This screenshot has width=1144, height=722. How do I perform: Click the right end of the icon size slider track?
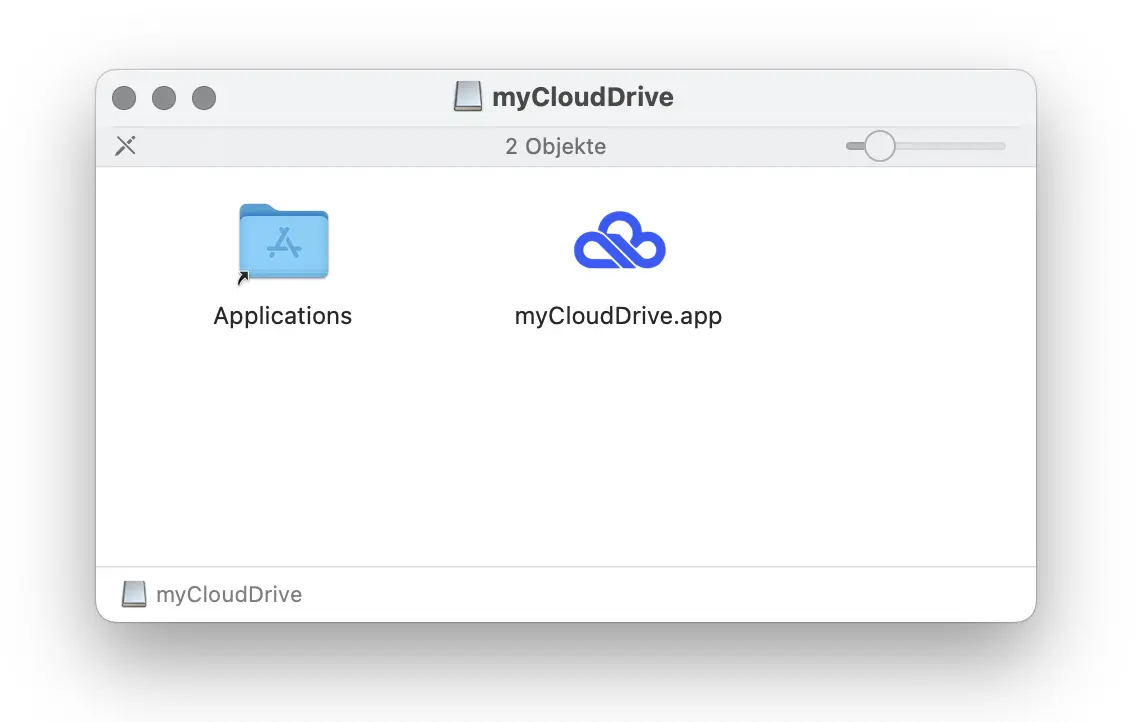coord(1001,146)
